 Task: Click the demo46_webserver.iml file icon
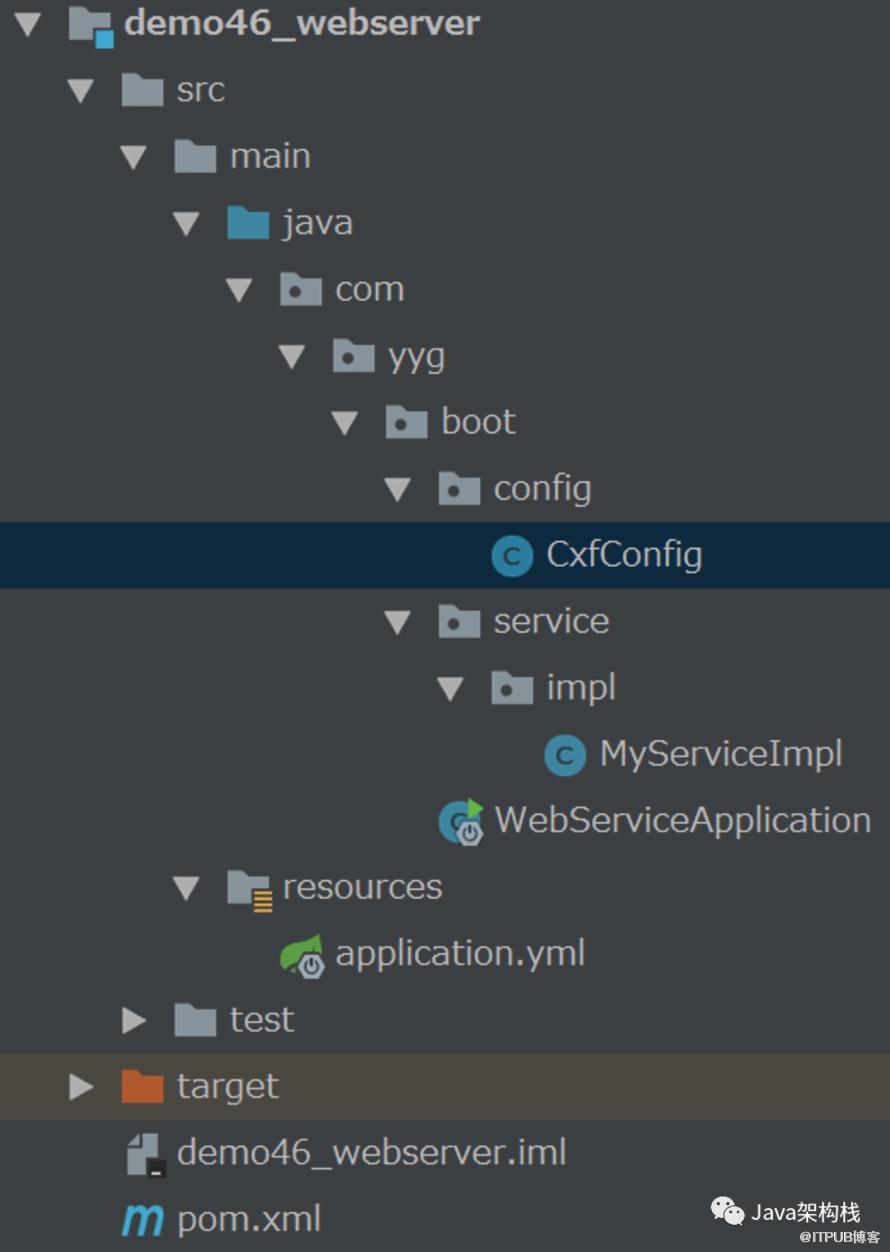pyautogui.click(x=145, y=1153)
